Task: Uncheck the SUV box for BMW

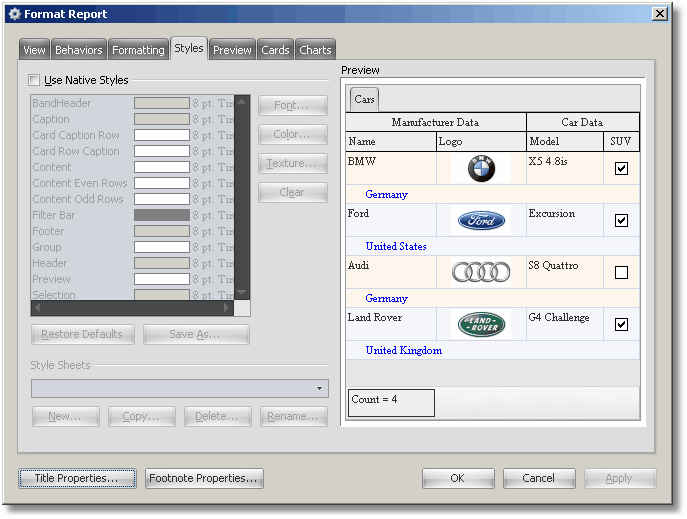Action: tap(621, 169)
